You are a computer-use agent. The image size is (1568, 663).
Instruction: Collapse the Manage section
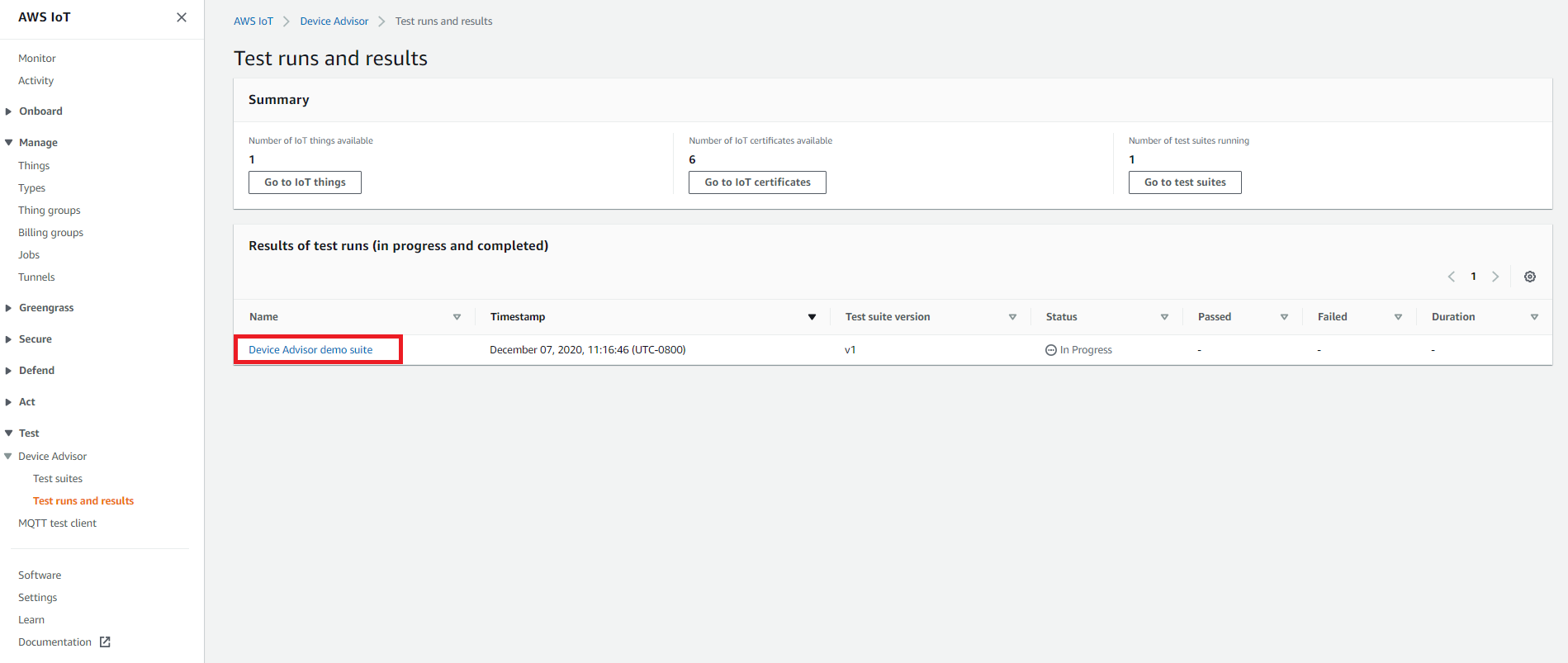click(x=9, y=143)
